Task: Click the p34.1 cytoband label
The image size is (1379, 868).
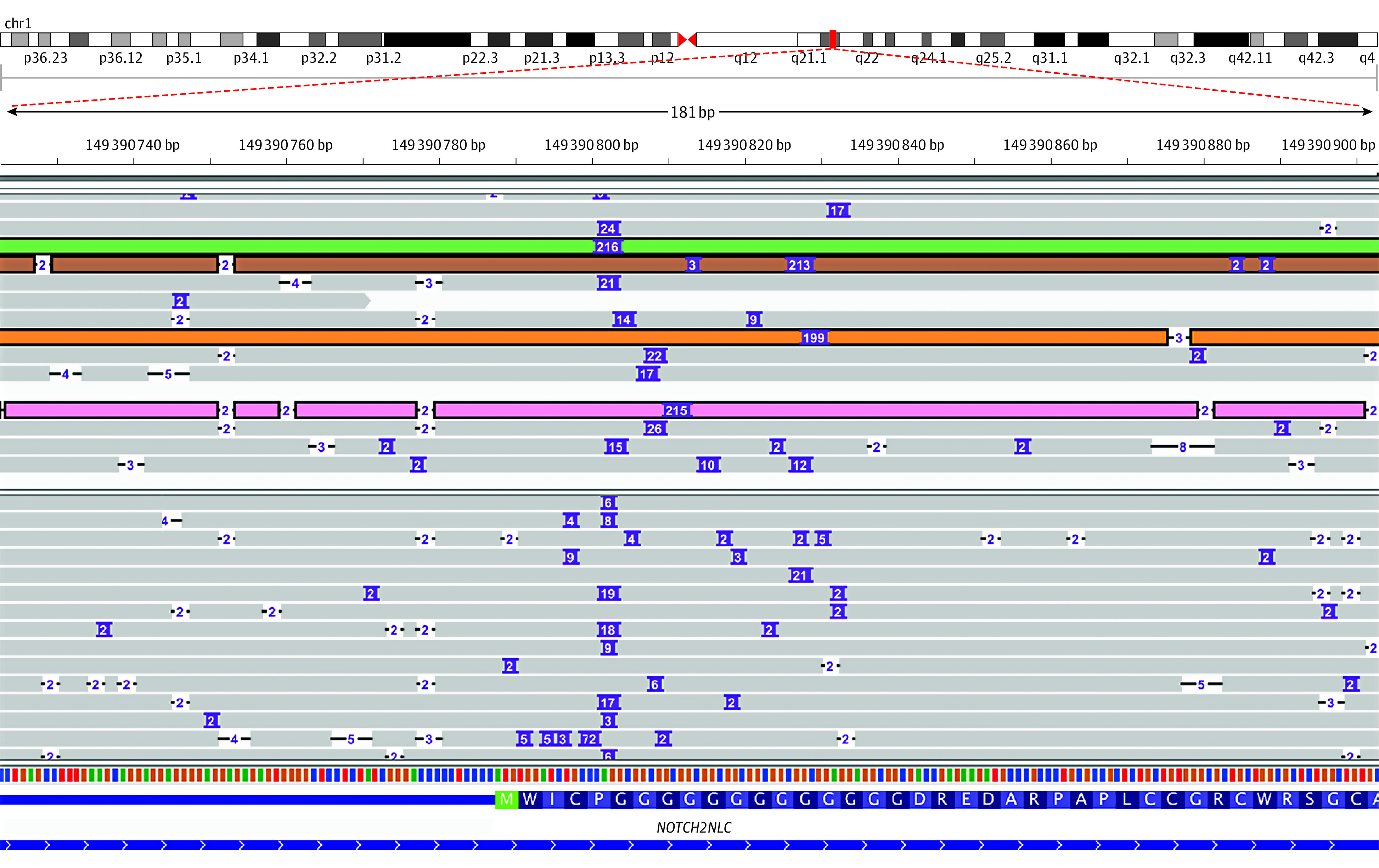Action: click(251, 58)
